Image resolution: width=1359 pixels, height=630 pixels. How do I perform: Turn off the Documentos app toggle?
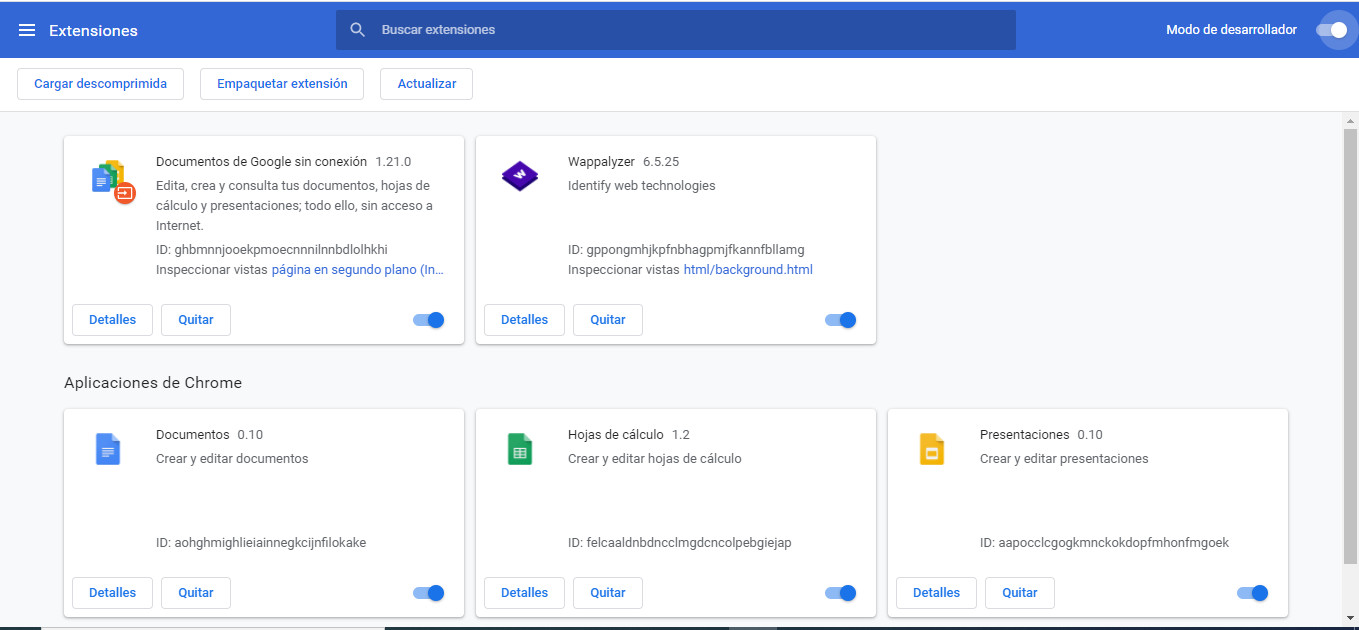(x=429, y=593)
